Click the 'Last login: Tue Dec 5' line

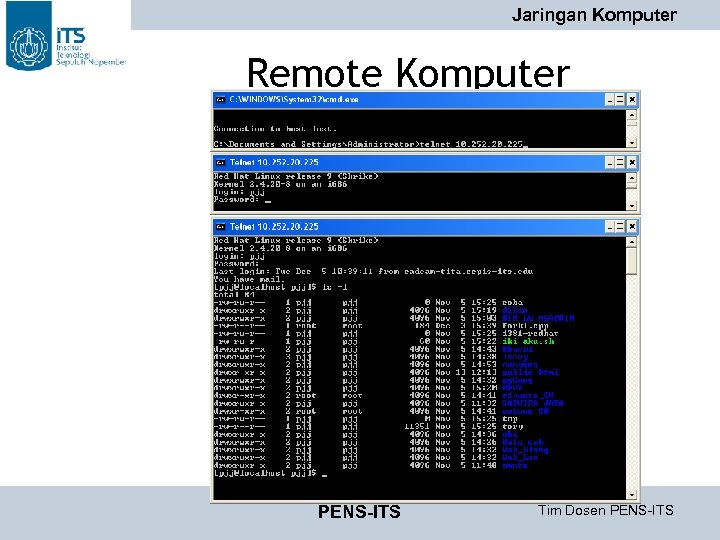pyautogui.click(x=373, y=271)
